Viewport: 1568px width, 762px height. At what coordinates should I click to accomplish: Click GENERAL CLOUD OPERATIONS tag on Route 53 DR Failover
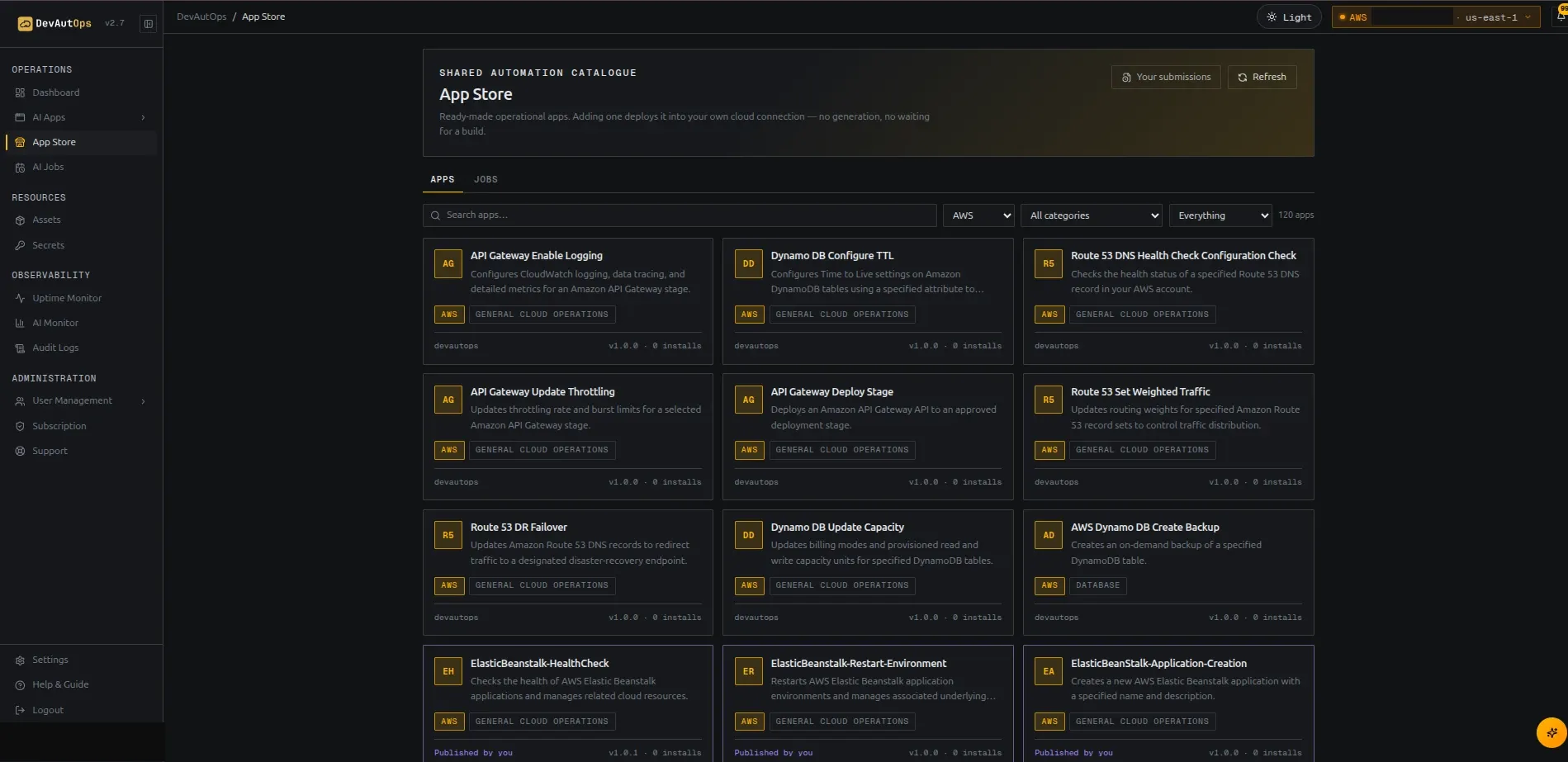[x=542, y=585]
